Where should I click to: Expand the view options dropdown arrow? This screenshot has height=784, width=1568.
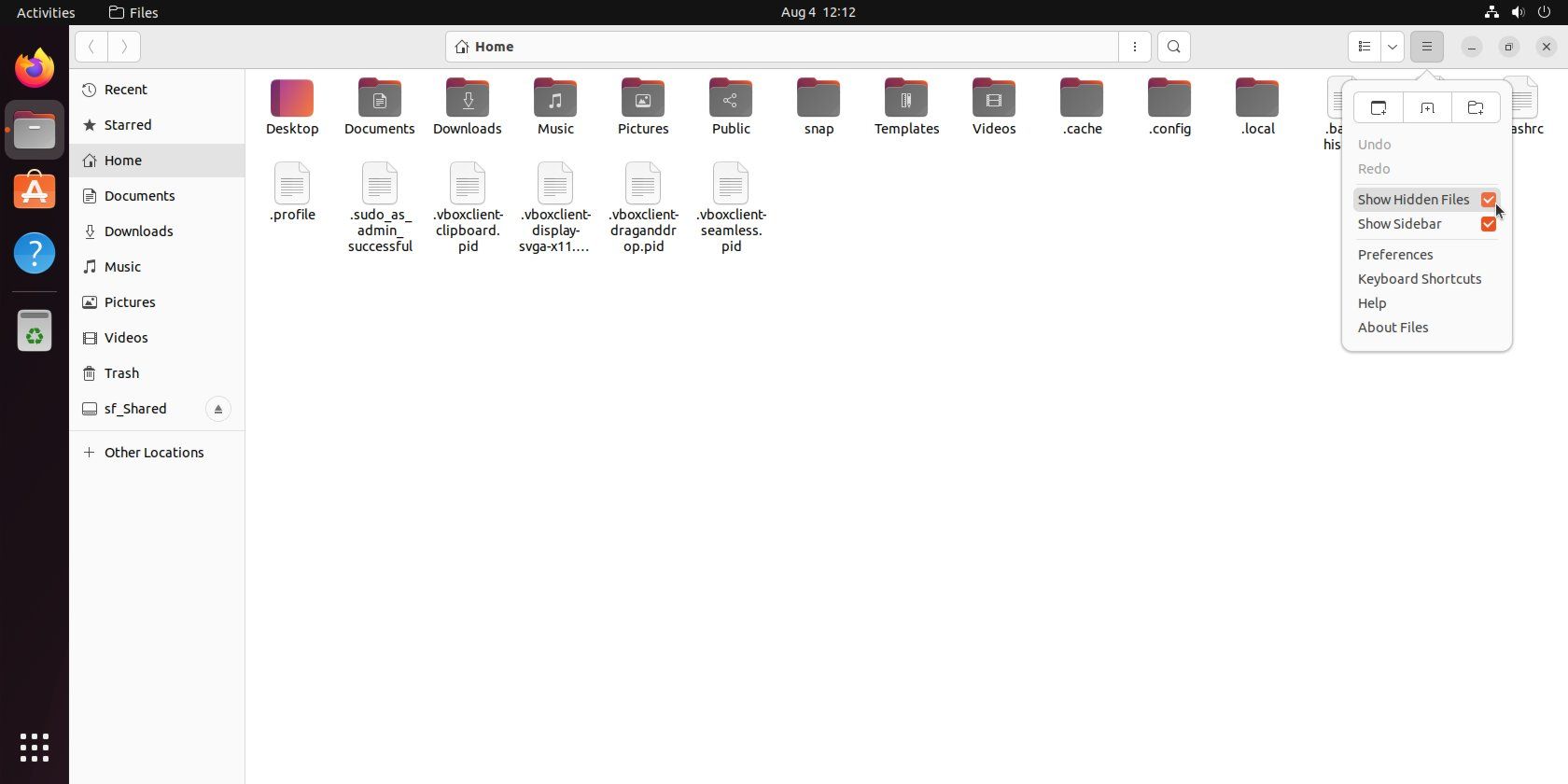tap(1393, 47)
